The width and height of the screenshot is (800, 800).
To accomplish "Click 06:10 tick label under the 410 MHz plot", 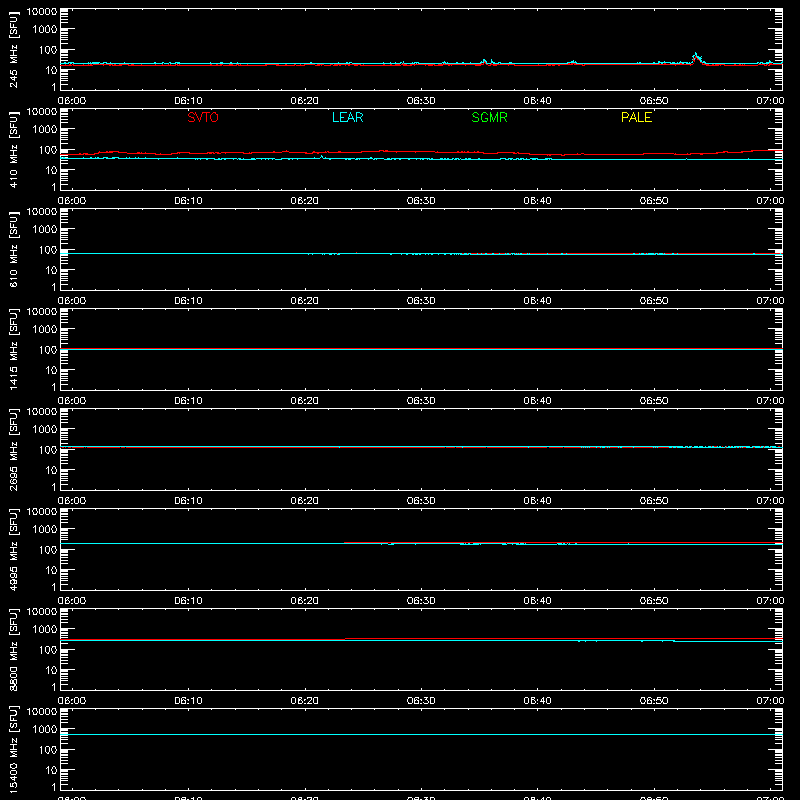I will pyautogui.click(x=188, y=201).
